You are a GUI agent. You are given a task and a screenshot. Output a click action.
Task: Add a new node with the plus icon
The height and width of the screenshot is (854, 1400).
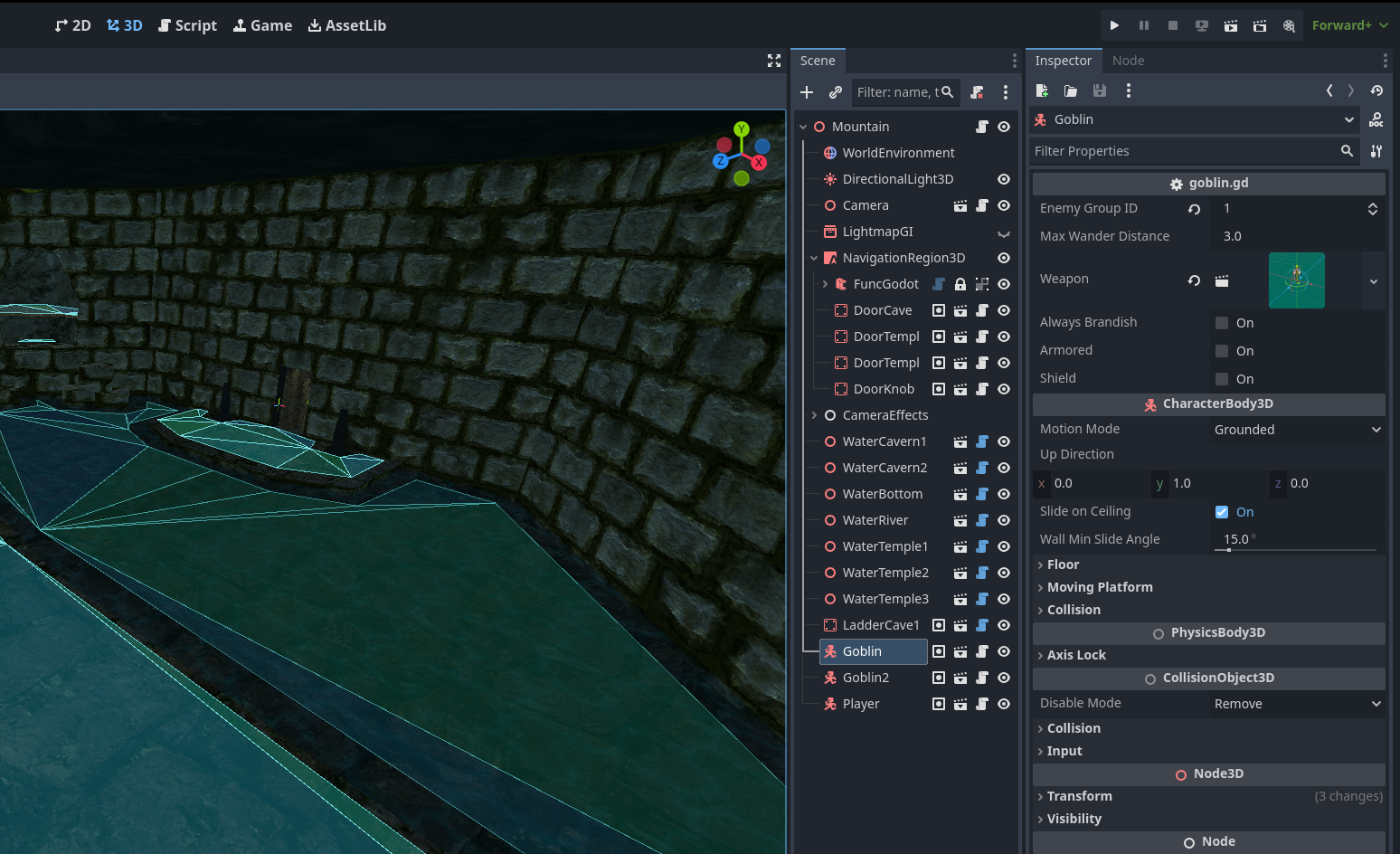click(x=807, y=92)
